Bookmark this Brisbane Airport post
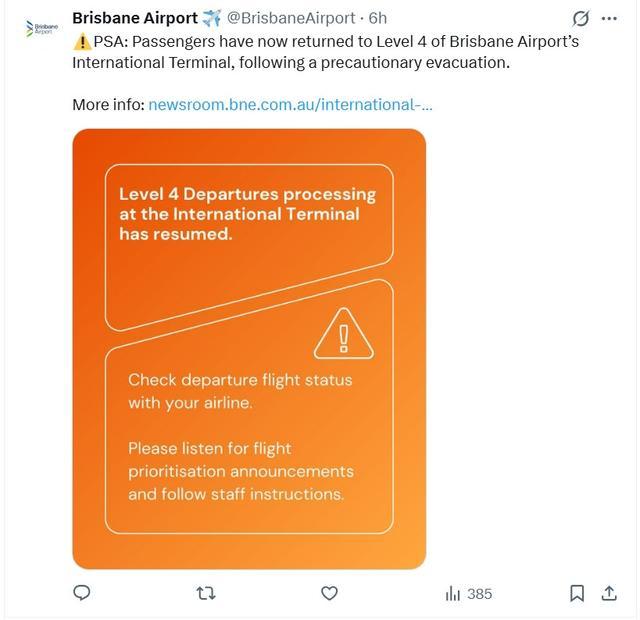Viewport: 640px width, 620px height. (x=577, y=593)
